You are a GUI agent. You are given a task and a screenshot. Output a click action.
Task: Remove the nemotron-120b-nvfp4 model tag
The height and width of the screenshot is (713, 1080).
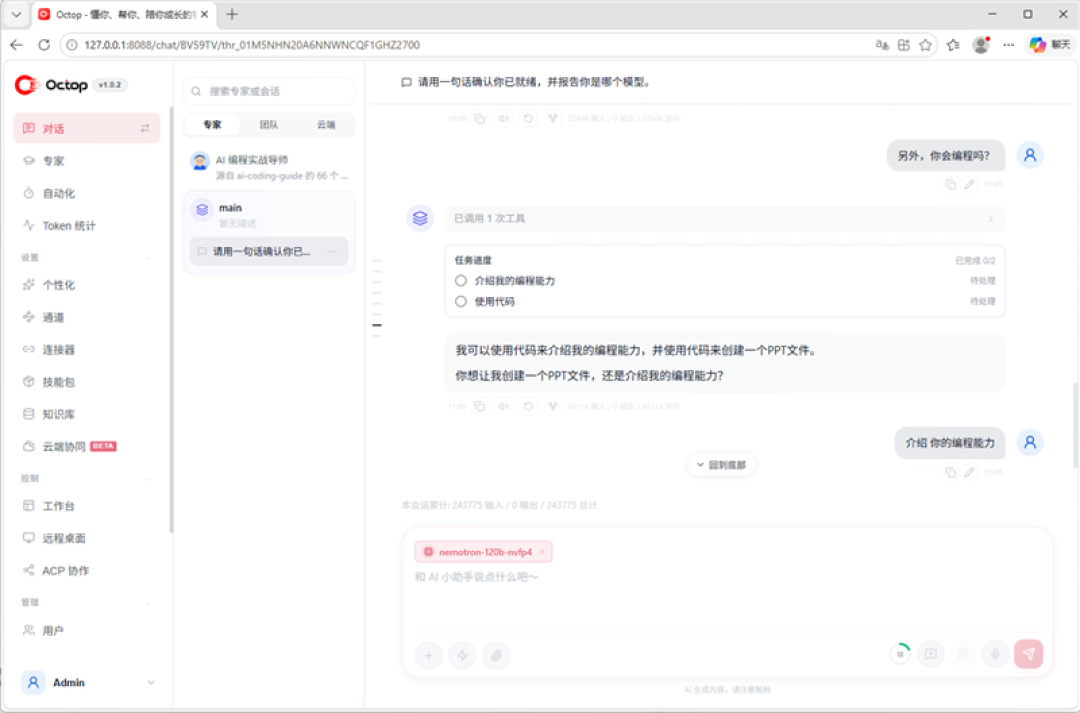[542, 552]
